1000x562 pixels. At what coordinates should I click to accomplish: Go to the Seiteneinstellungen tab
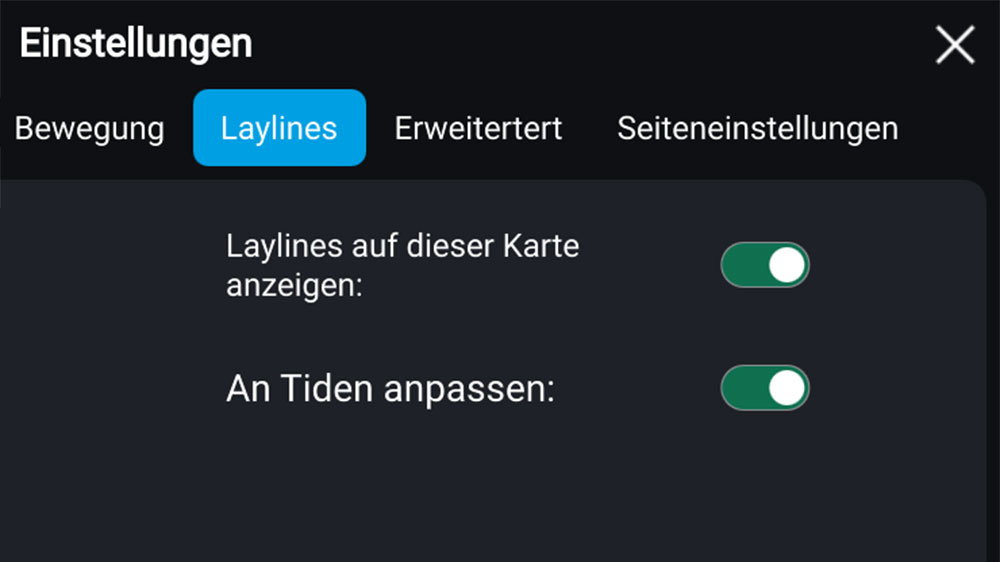tap(757, 128)
